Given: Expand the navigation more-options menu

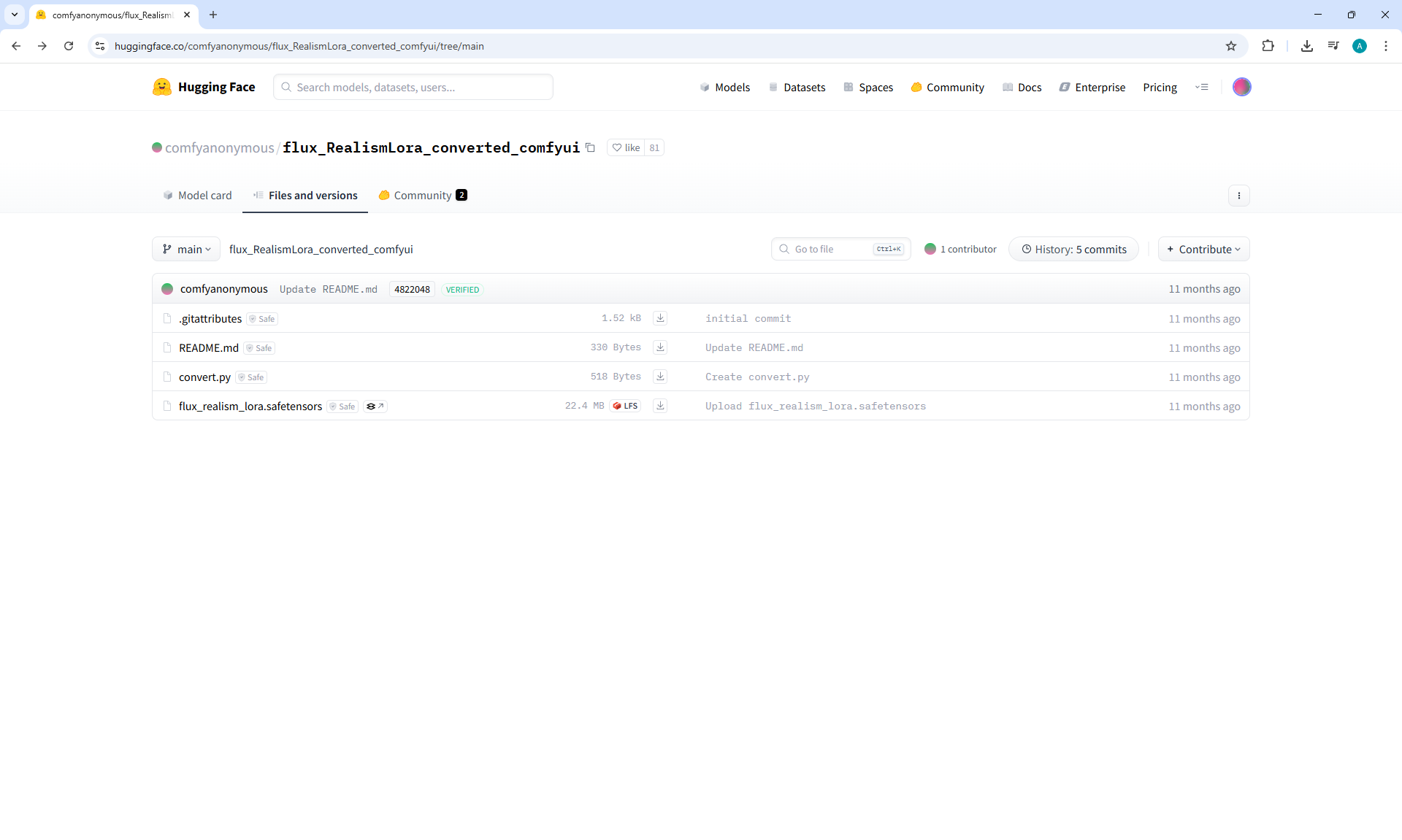Looking at the screenshot, I should click(x=1201, y=87).
